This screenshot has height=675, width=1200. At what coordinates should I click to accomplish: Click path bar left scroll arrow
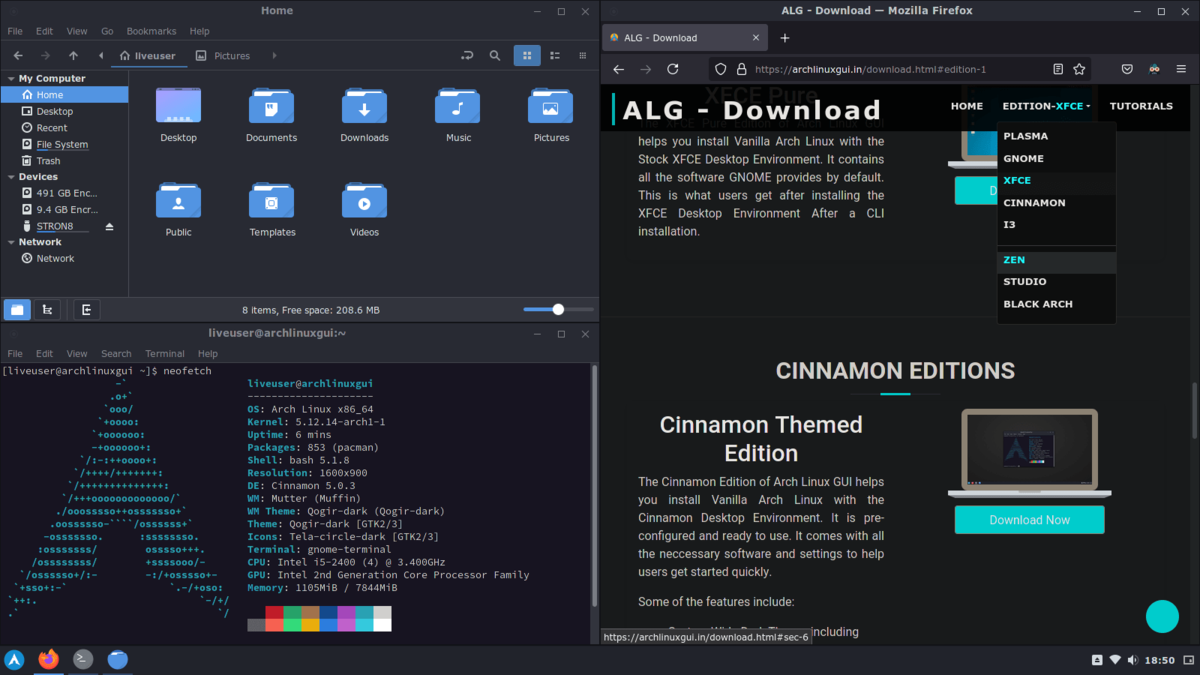100,56
